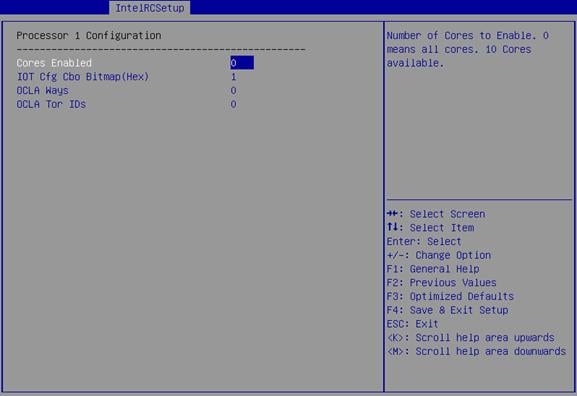This screenshot has height=396, width=577.
Task: Click the Processor 1 Configuration heading
Action: (89, 35)
